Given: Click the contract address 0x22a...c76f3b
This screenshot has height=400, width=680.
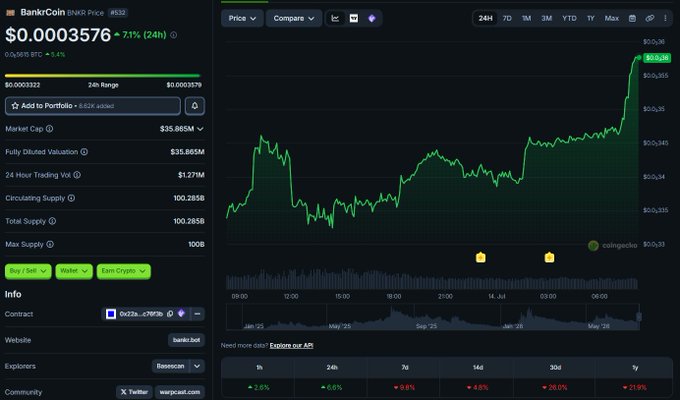Looking at the screenshot, I should [x=141, y=314].
